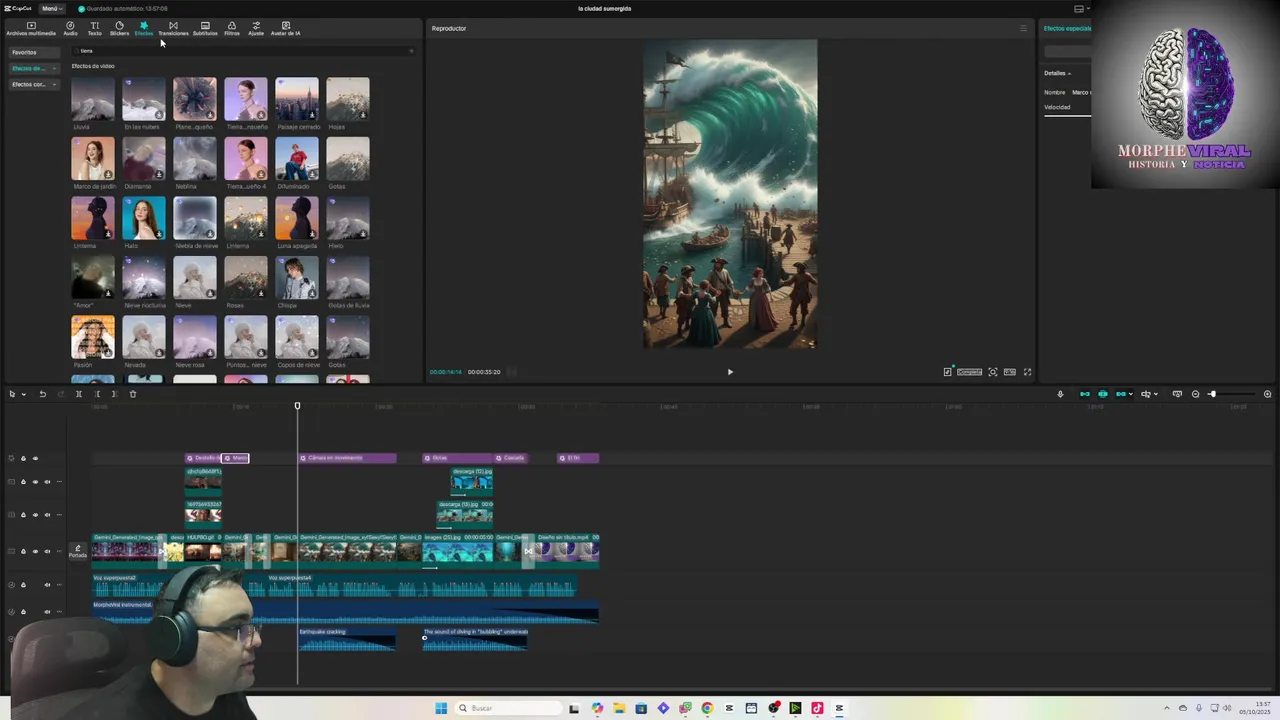Select the Niebla de nieve effect
The height and width of the screenshot is (720, 1280).
pyautogui.click(x=195, y=218)
